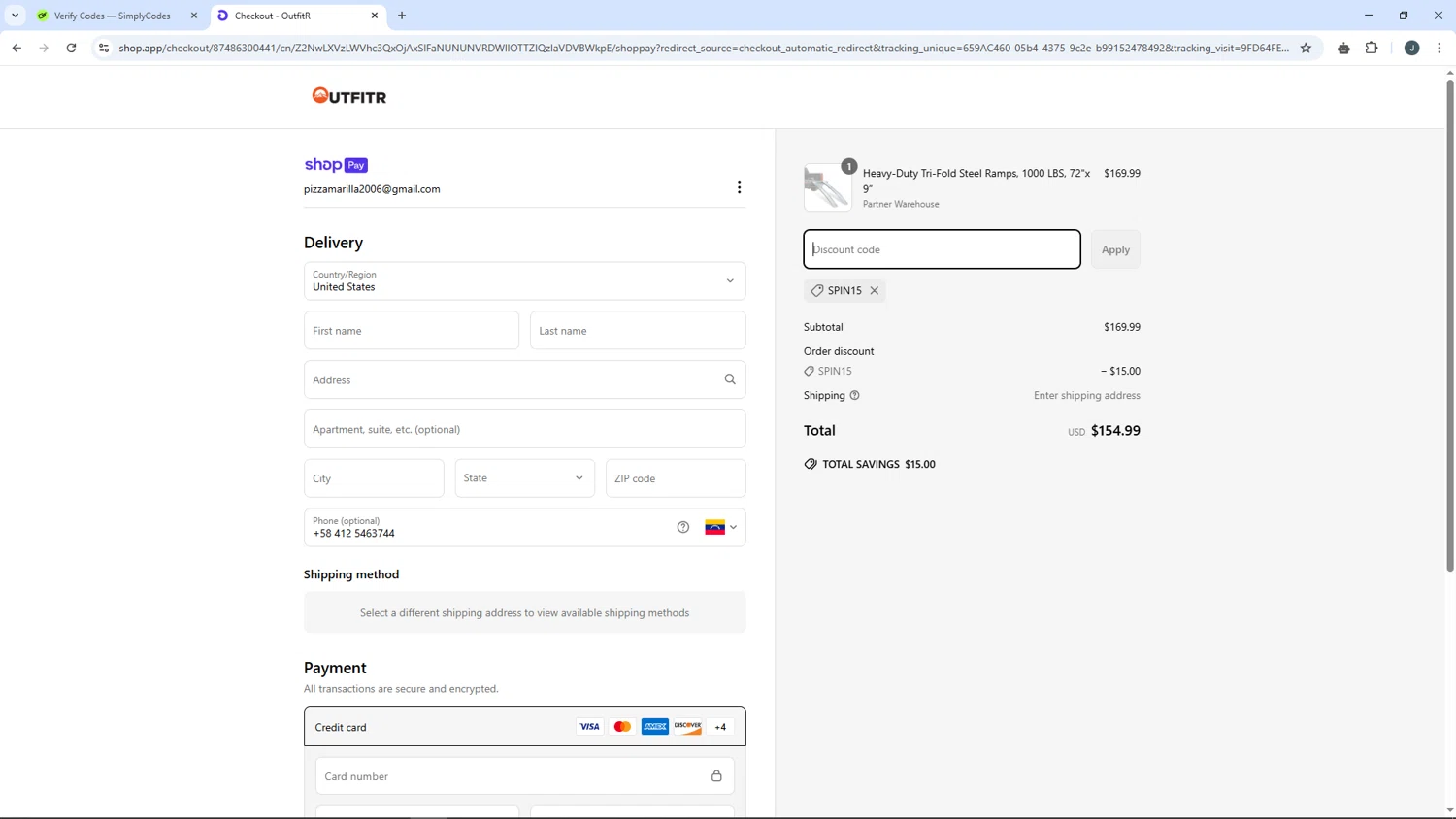1456x819 pixels.
Task: Show the +4 additional card types
Action: (720, 727)
